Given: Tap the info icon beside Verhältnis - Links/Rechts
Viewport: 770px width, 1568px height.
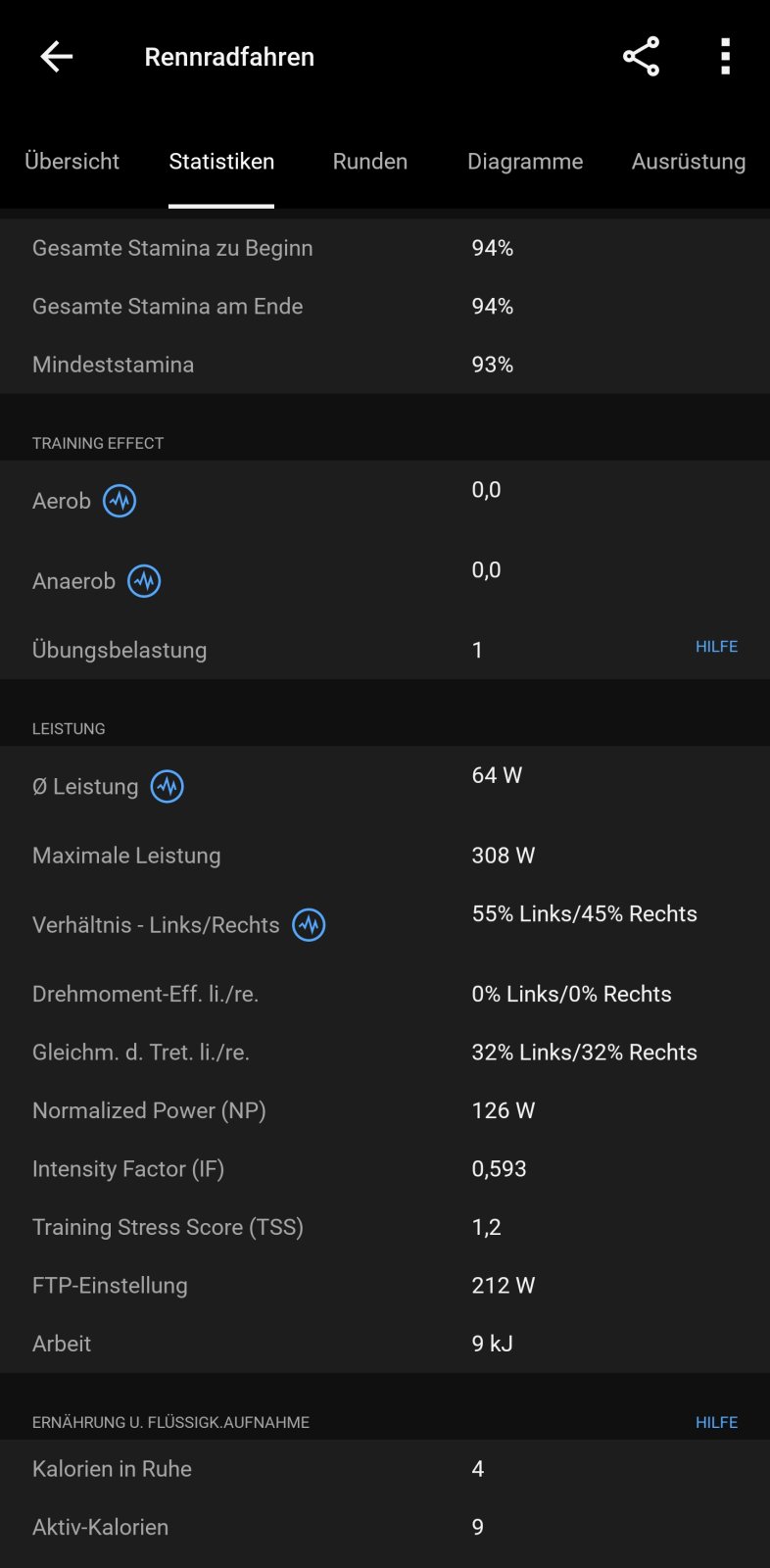Looking at the screenshot, I should point(309,925).
